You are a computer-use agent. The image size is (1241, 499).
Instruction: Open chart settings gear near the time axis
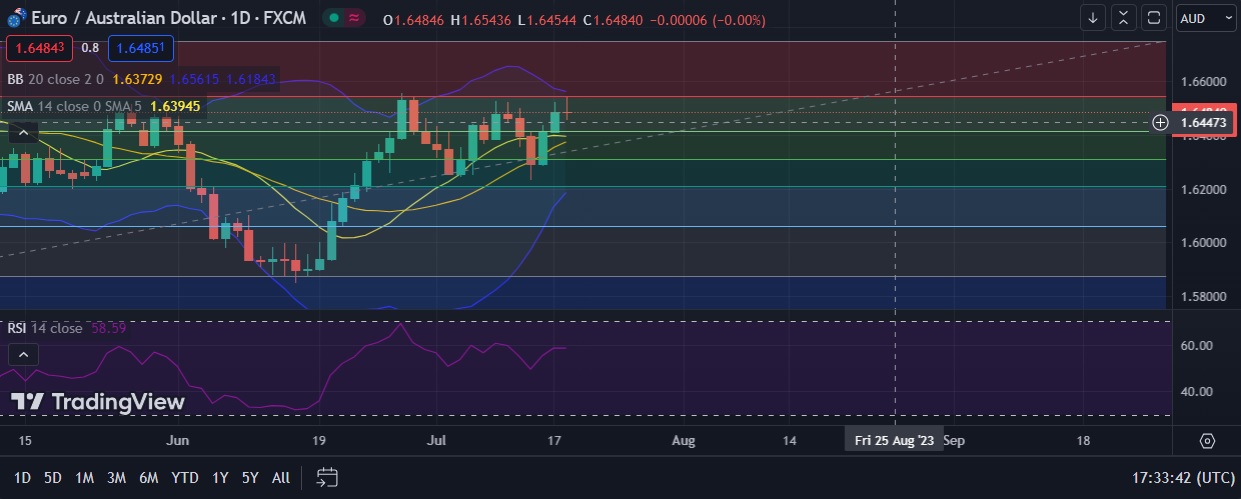click(1207, 441)
